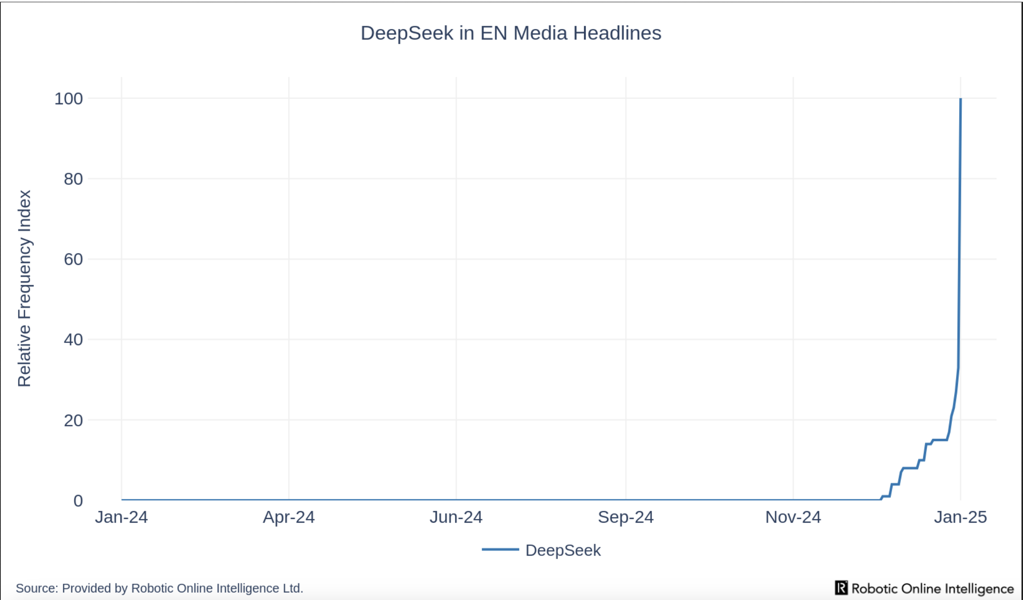This screenshot has width=1023, height=600.
Task: Click the x-axis label Apr-24
Action: coord(288,517)
